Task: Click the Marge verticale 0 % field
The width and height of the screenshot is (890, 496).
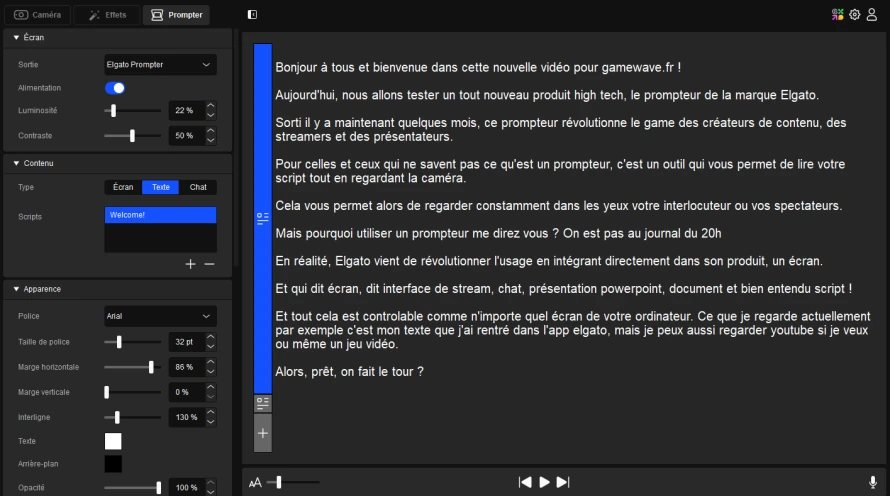Action: coord(186,392)
